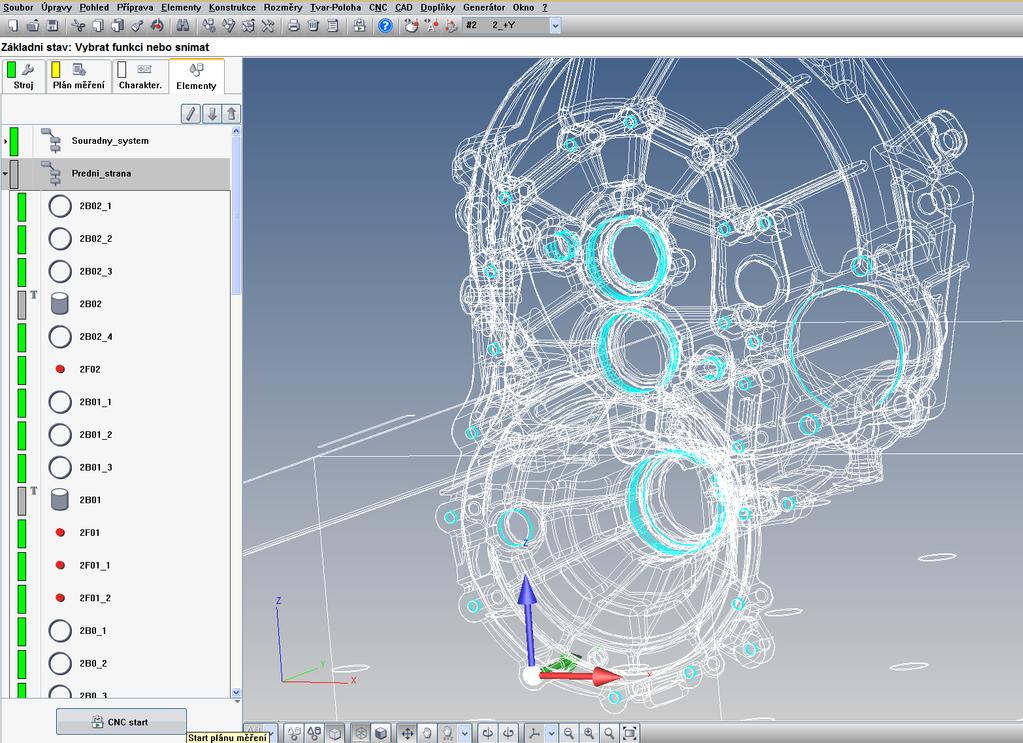Click the Print icon in the toolbar
The image size is (1023, 743).
click(294, 25)
